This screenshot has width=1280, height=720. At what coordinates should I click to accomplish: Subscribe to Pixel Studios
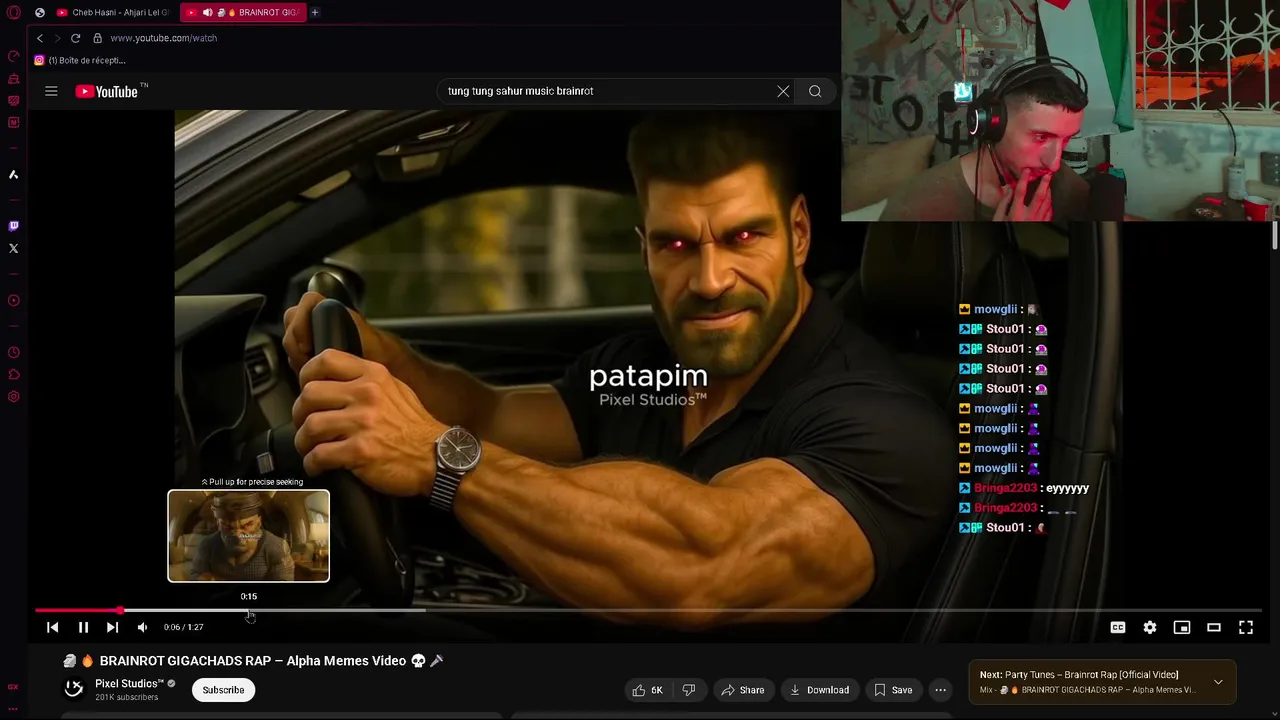pos(223,690)
